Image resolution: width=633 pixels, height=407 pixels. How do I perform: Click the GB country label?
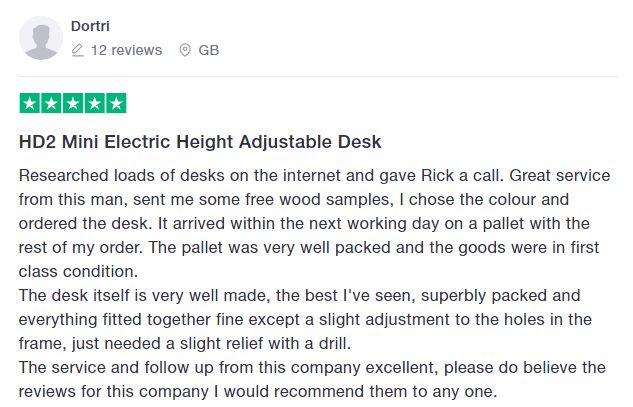209,50
